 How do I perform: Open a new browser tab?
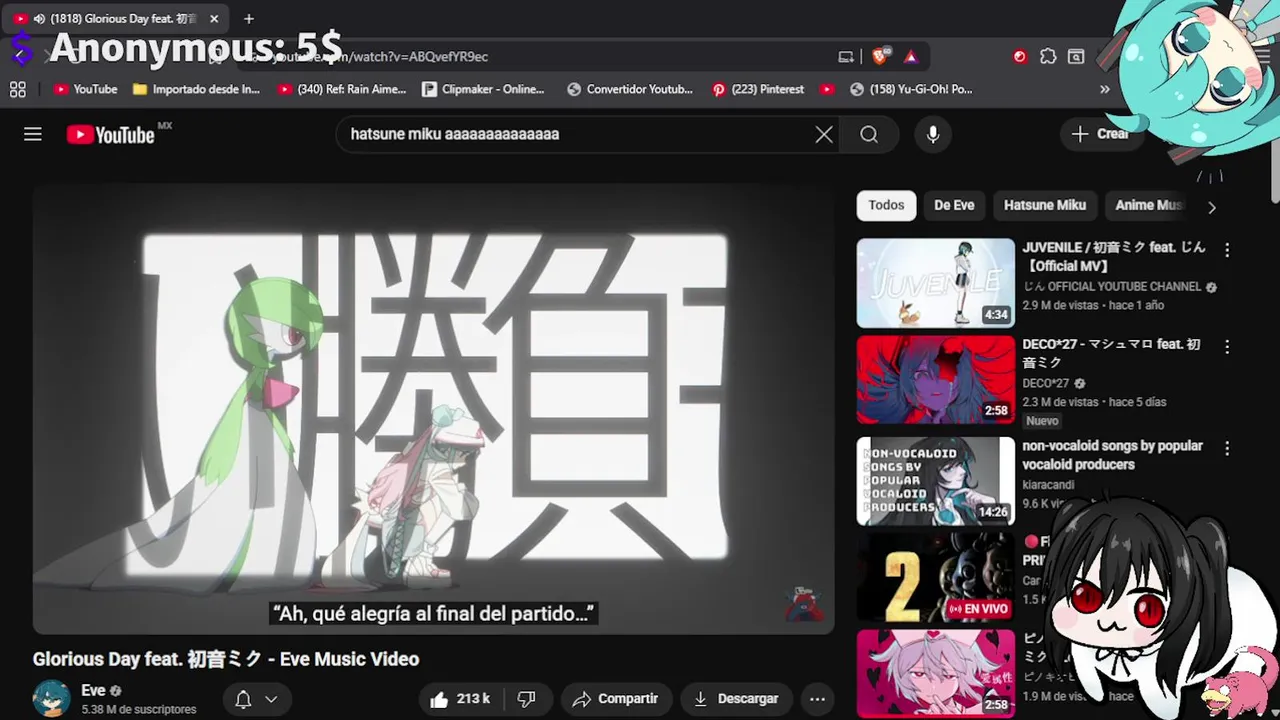249,18
